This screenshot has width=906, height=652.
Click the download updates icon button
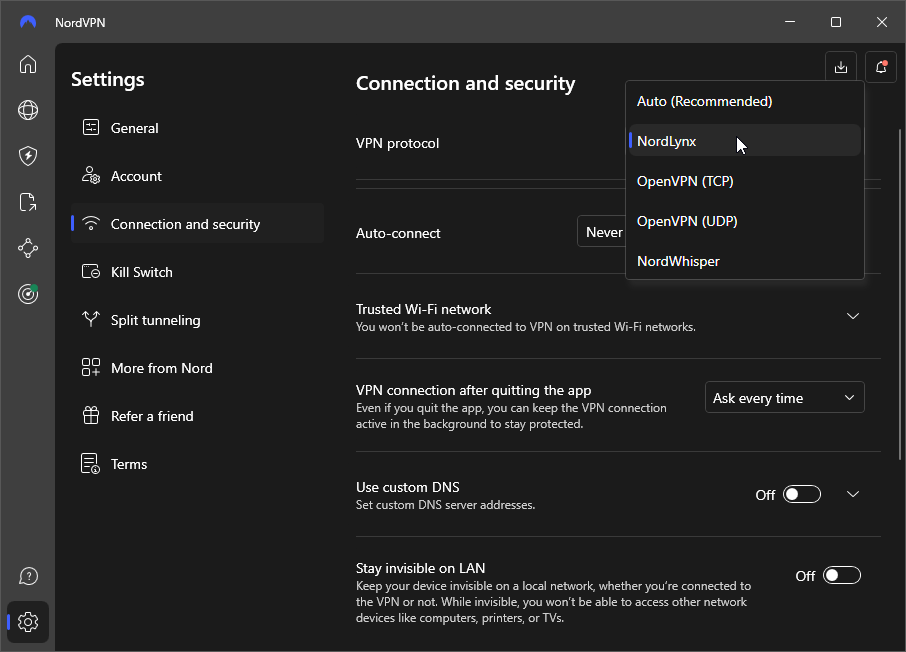click(x=841, y=67)
